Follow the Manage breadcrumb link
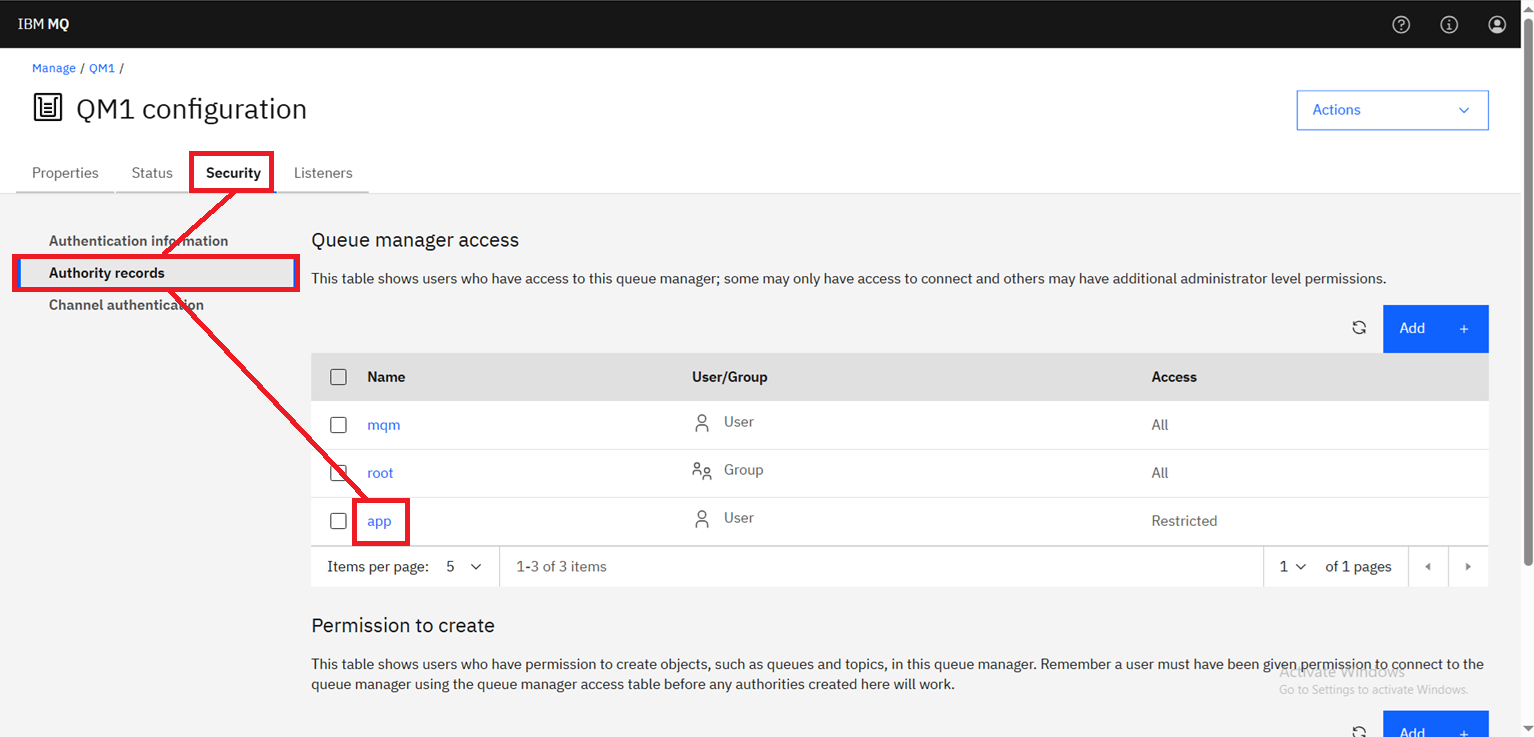 point(54,68)
